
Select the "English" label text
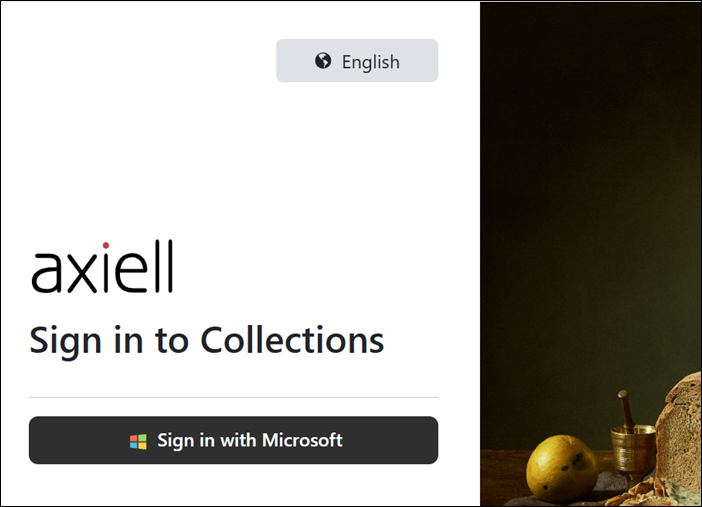point(370,62)
